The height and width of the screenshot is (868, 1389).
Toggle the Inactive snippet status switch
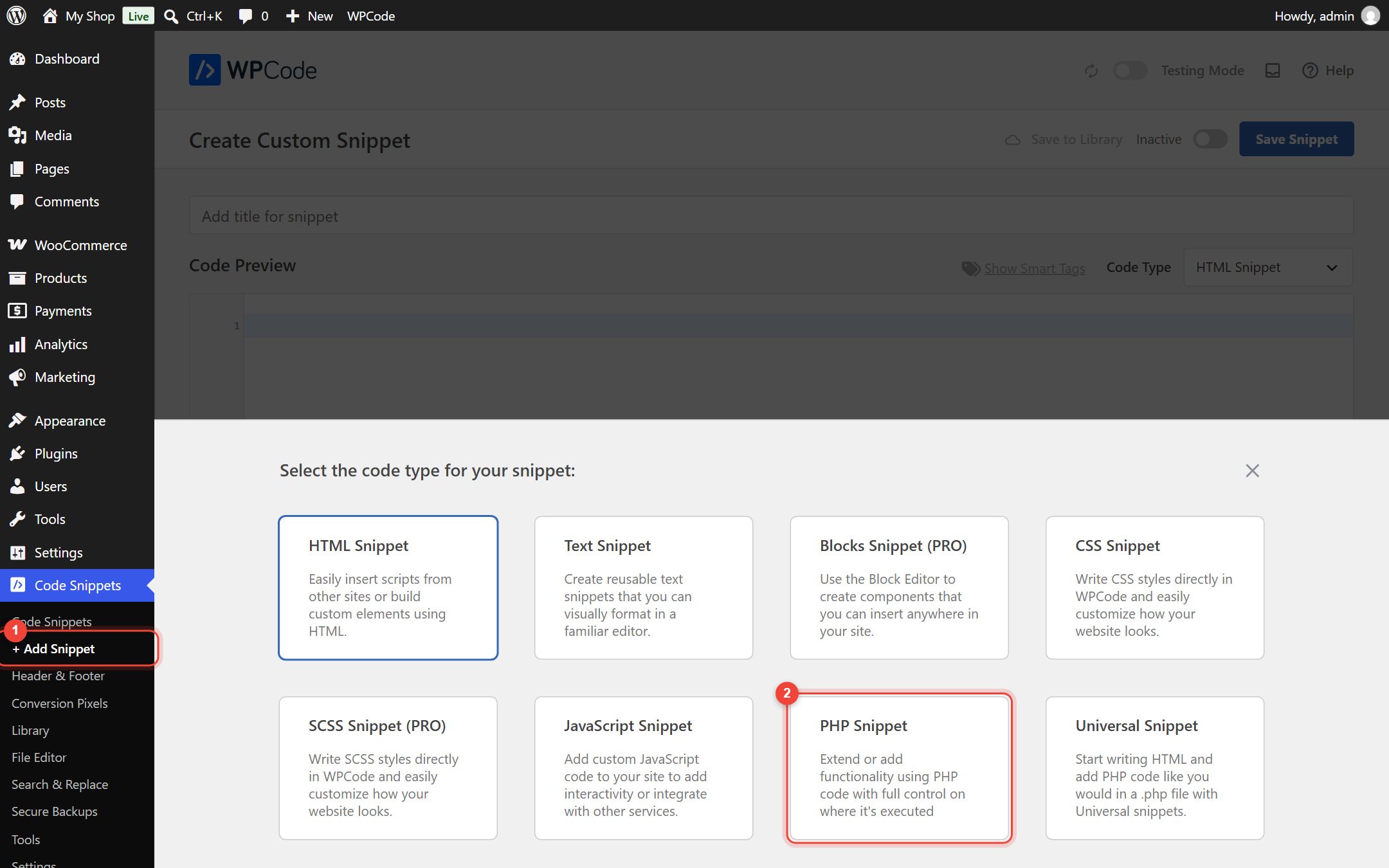coord(1210,139)
